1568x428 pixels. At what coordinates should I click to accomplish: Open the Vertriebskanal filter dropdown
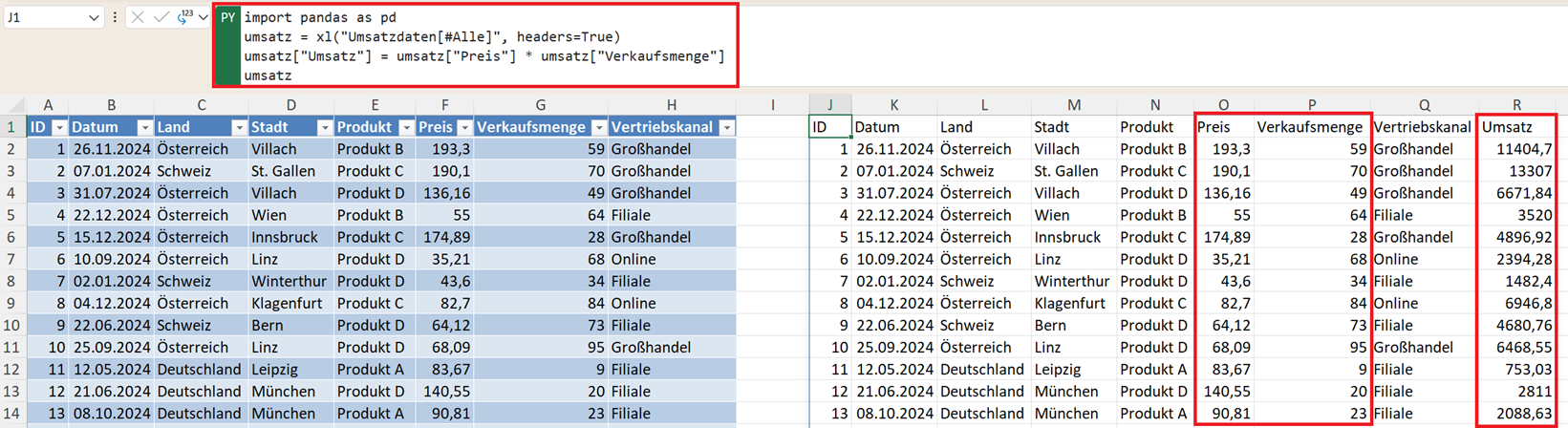(726, 127)
